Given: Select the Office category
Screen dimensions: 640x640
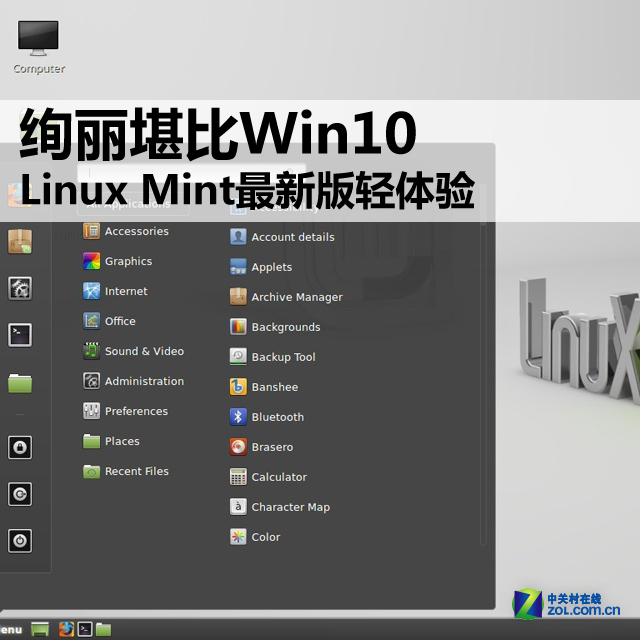Looking at the screenshot, I should coord(109,321).
